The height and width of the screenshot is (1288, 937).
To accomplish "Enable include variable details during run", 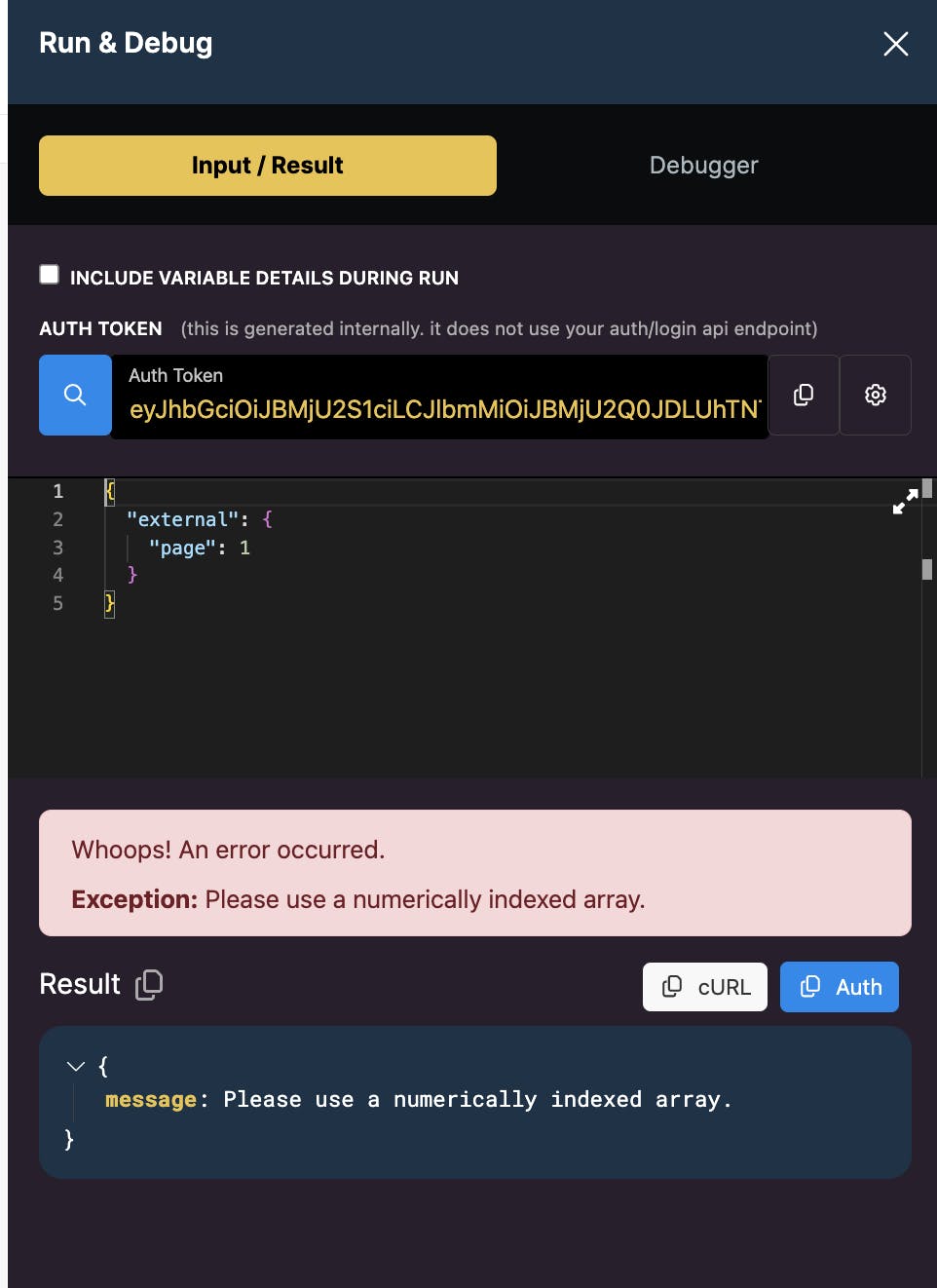I will point(50,275).
